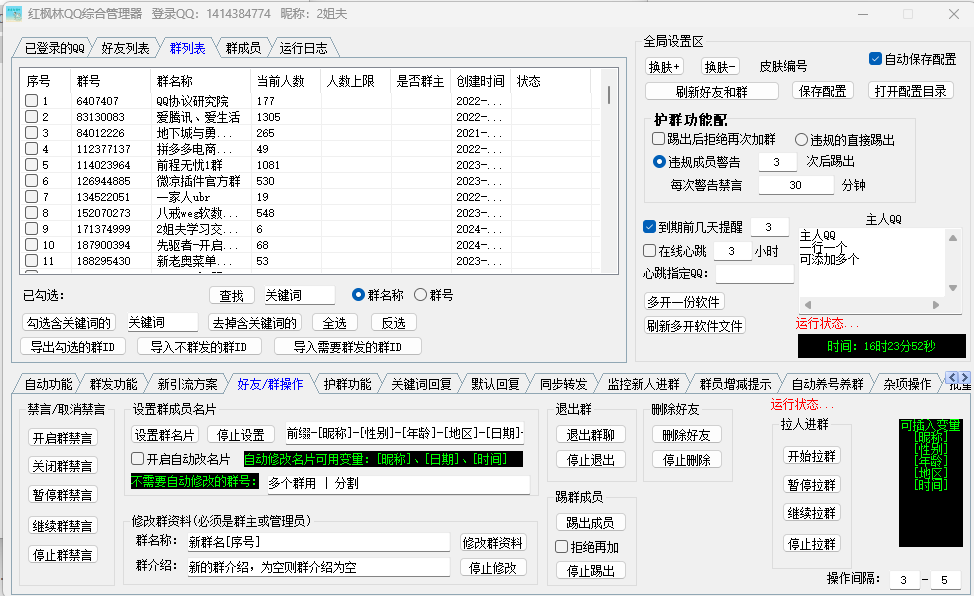Toggle the 自动保存配置 checkbox
The image size is (974, 596).
click(876, 59)
